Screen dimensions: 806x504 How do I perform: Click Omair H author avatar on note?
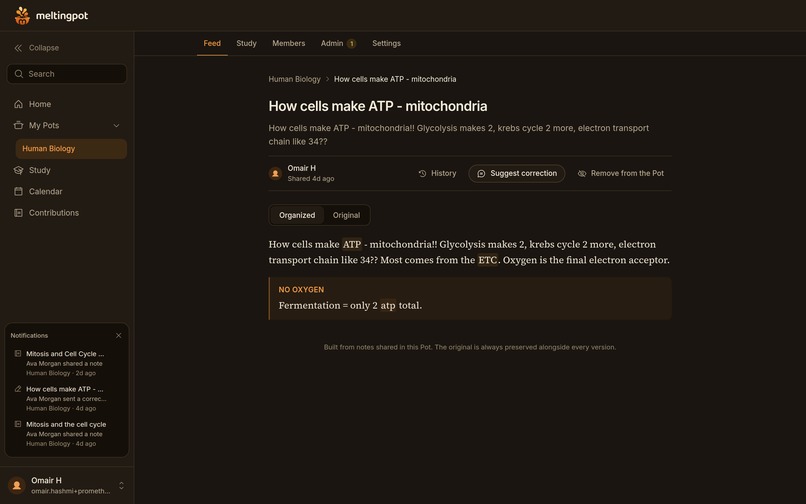pos(276,173)
